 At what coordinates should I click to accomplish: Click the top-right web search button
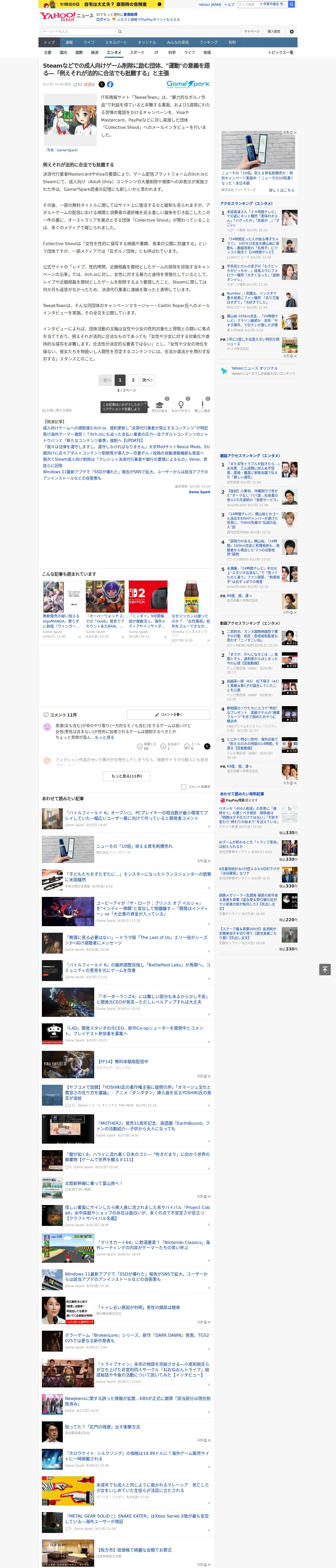tap(292, 4)
